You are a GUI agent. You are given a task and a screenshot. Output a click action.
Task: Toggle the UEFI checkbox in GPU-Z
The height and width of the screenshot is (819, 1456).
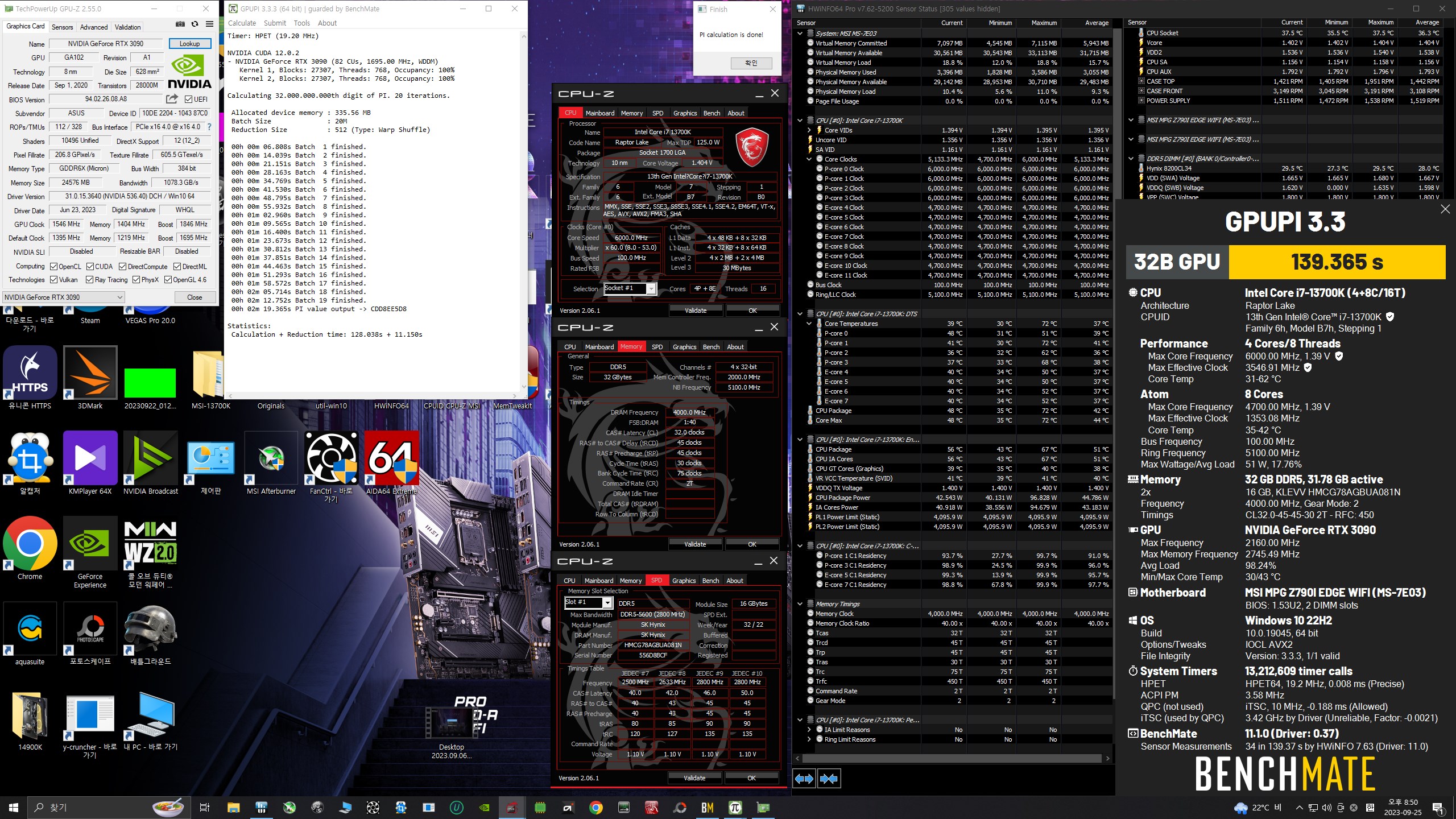(x=188, y=100)
